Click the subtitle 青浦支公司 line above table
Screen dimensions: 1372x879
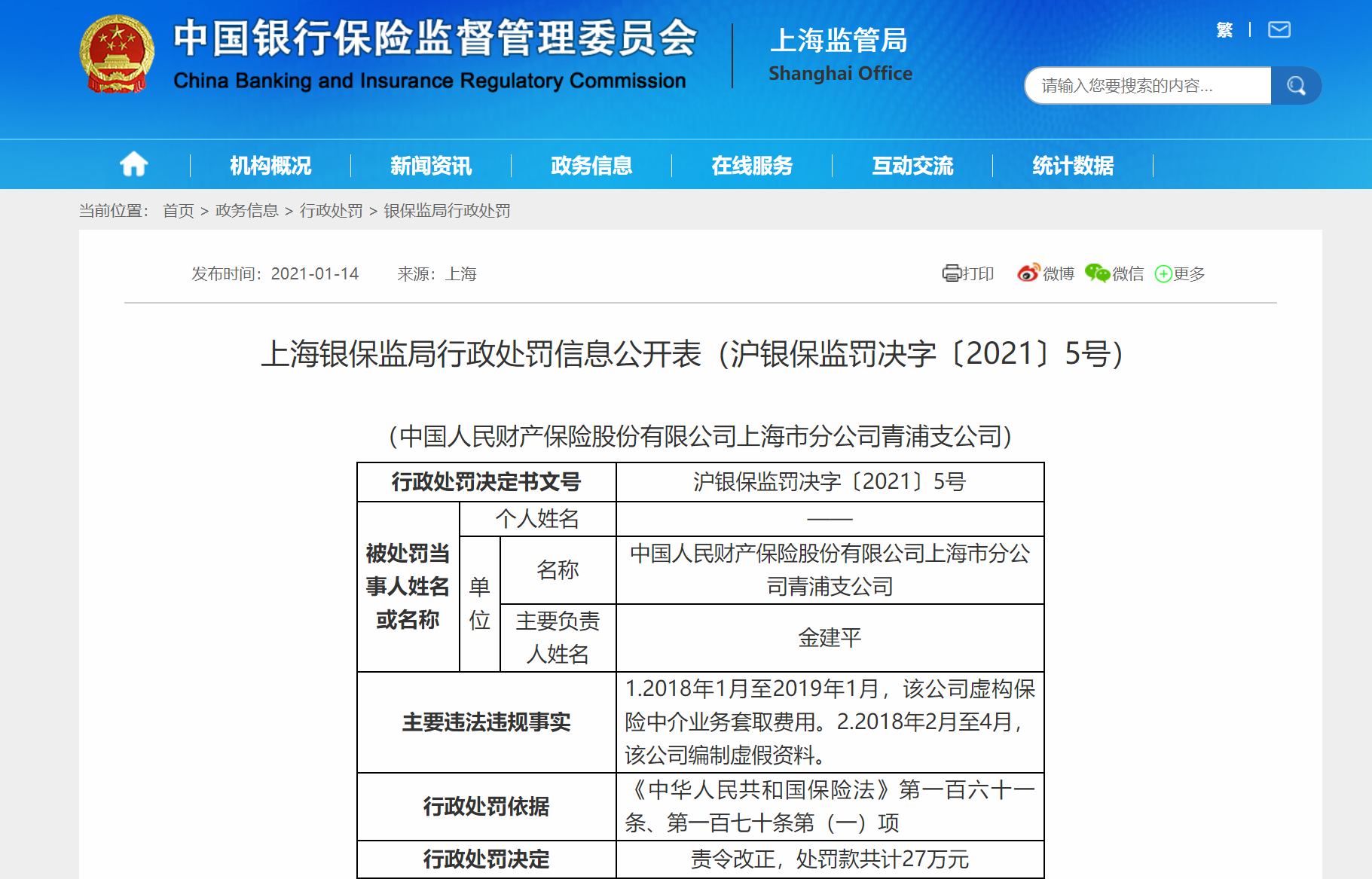(700, 436)
